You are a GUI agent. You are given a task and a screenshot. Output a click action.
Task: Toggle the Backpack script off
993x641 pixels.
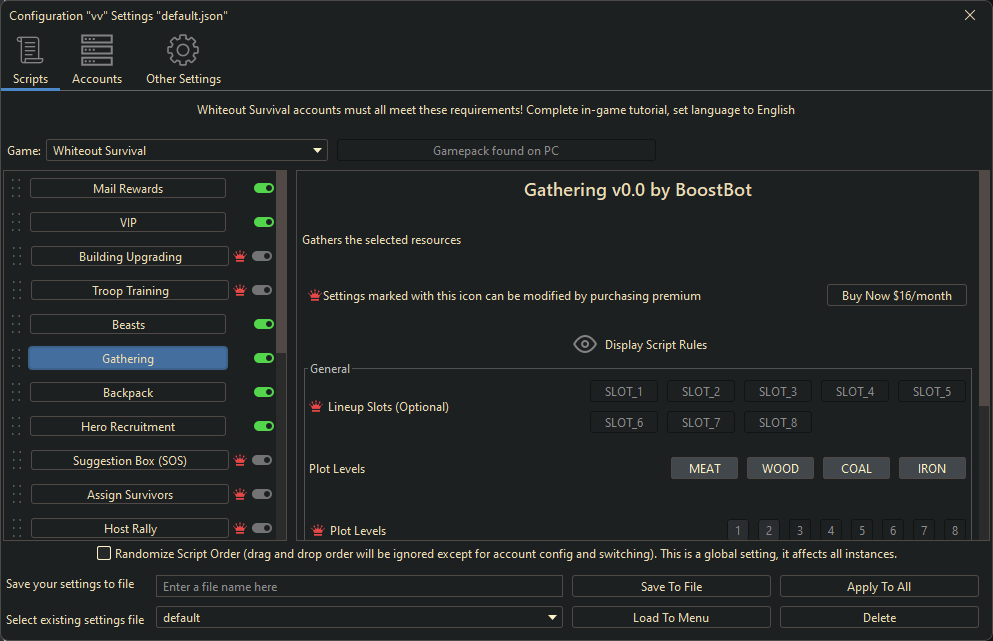(x=263, y=392)
